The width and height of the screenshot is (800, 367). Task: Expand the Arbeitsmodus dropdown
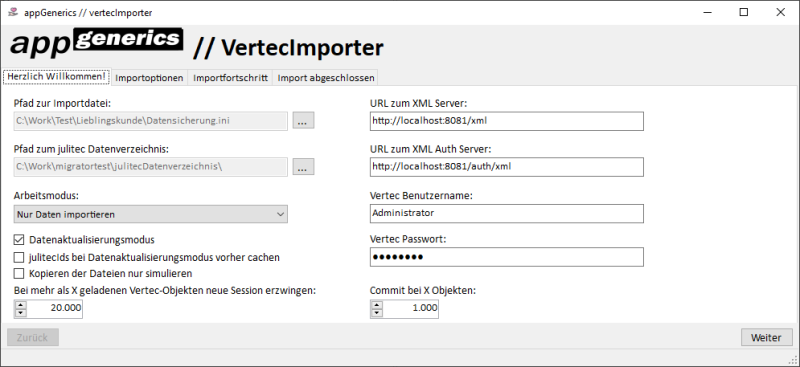[x=151, y=214]
